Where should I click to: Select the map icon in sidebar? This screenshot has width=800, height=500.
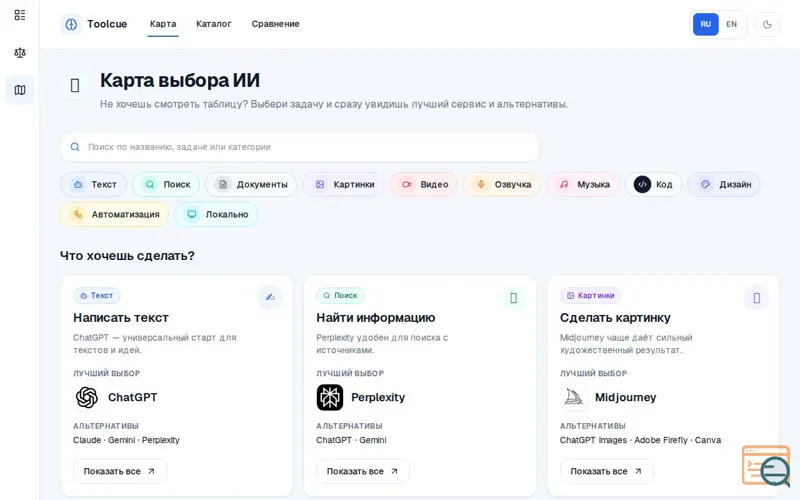(20, 90)
